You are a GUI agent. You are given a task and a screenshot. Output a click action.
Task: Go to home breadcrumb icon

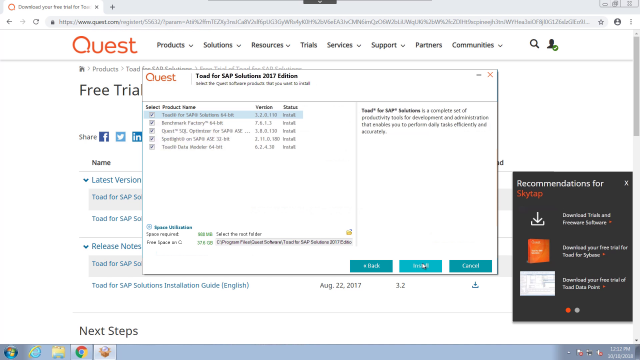[82, 69]
